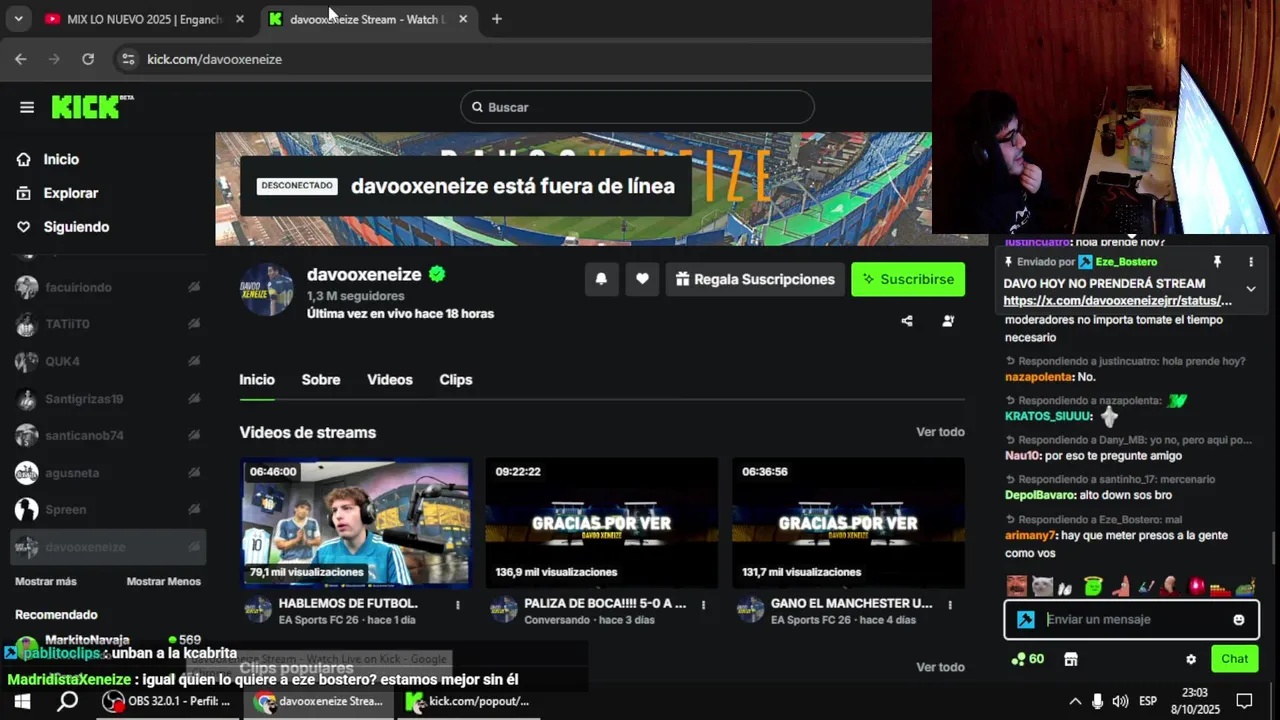The width and height of the screenshot is (1280, 720).
Task: Open the channel points icon showing 60
Action: point(1027,659)
